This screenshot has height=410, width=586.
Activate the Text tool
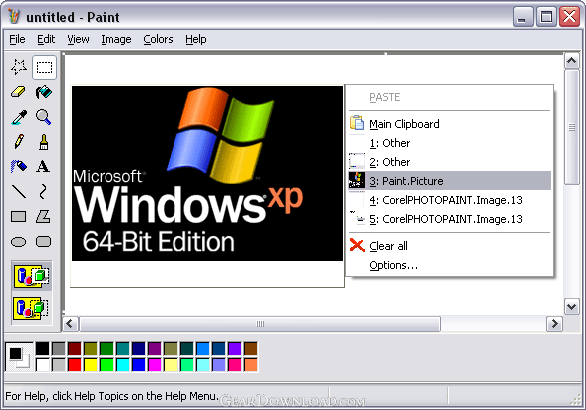tap(44, 166)
